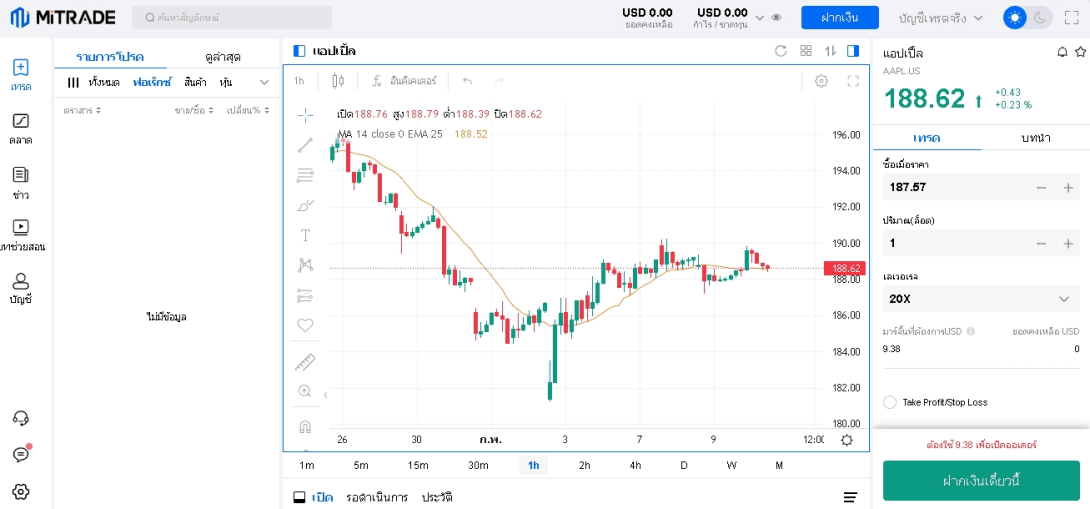Open the 20X leverage dropdown
This screenshot has height=509, width=1090.
(981, 298)
